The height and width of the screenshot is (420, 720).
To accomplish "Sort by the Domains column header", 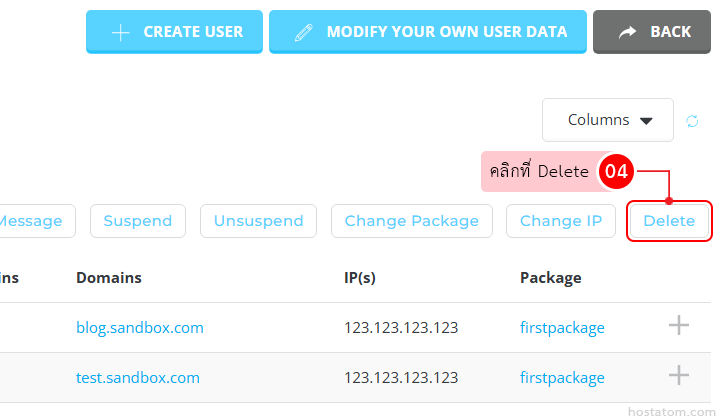I will point(109,277).
